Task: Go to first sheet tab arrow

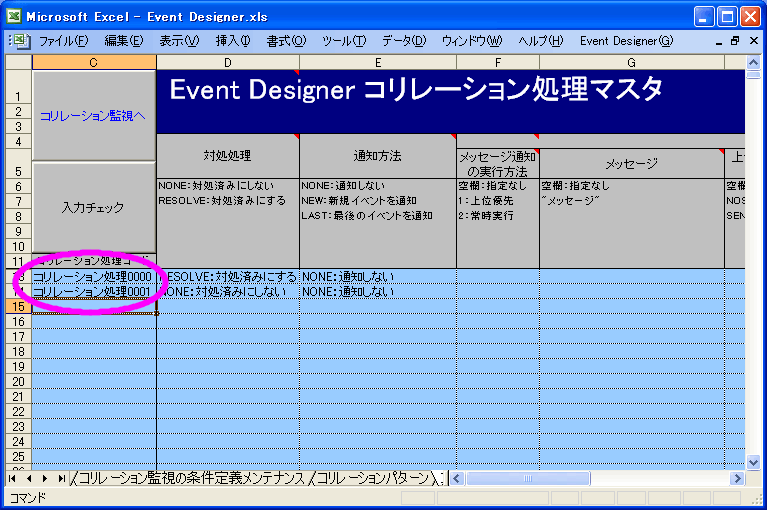Action: pyautogui.click(x=12, y=478)
